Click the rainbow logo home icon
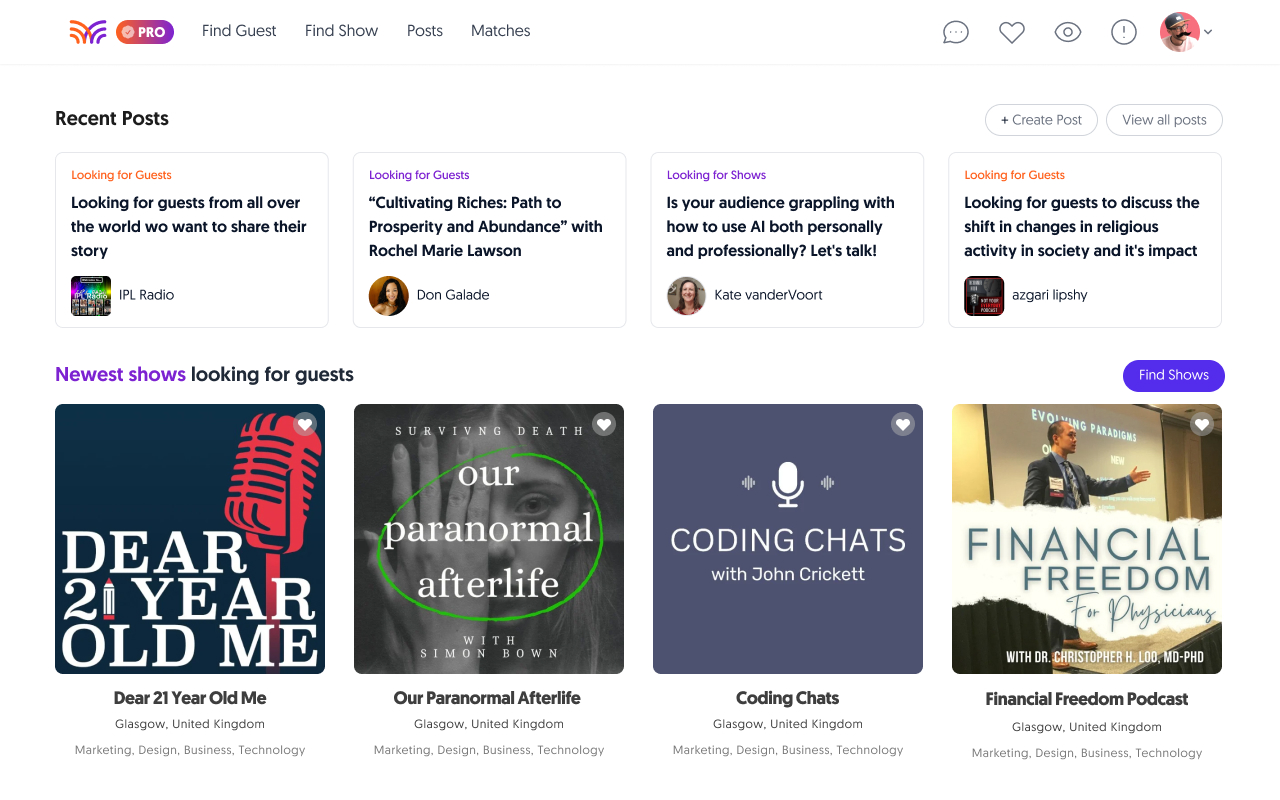 pyautogui.click(x=88, y=32)
